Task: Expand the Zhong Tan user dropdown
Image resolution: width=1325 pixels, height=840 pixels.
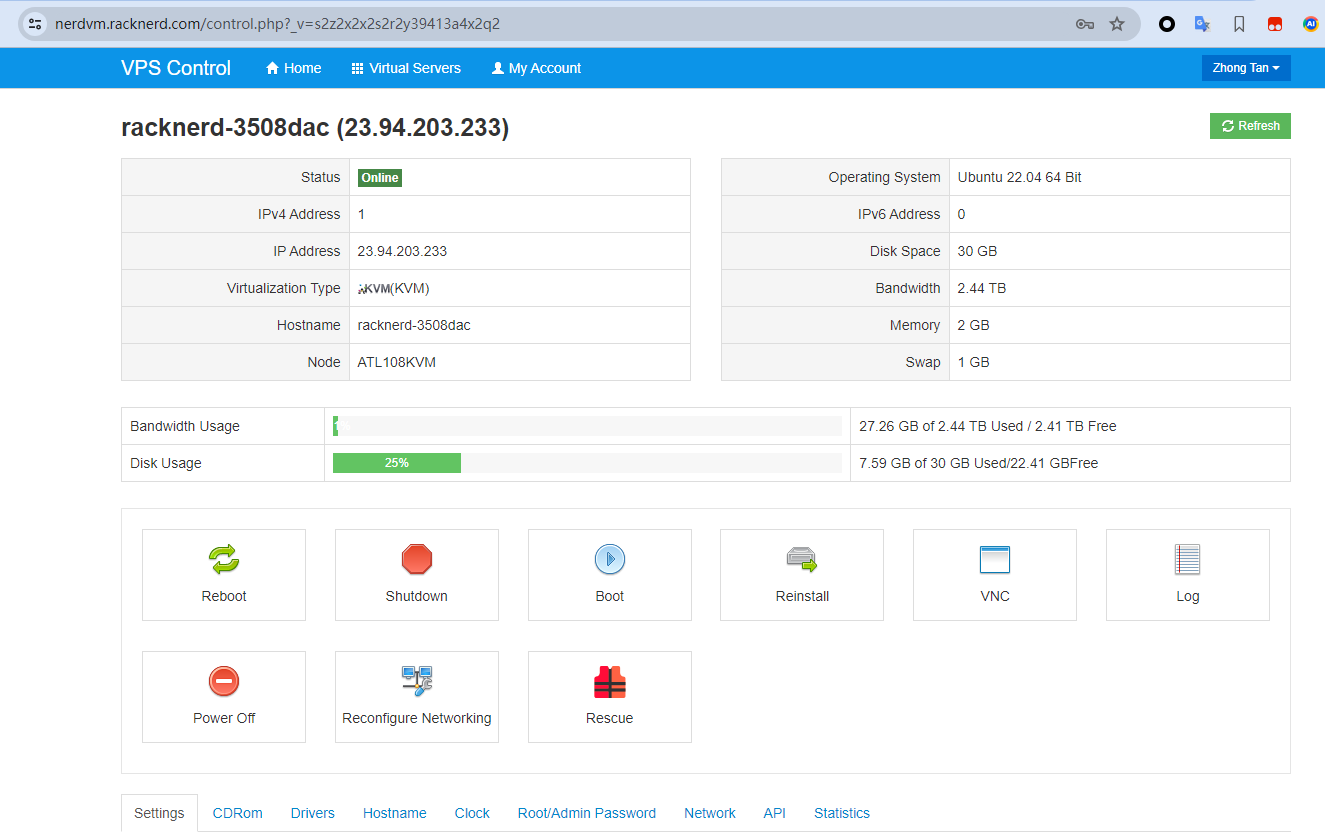Action: [1246, 68]
